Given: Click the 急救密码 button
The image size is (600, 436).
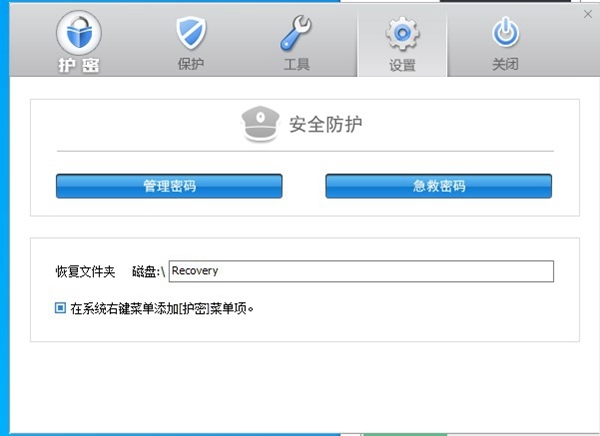Looking at the screenshot, I should click(x=439, y=186).
